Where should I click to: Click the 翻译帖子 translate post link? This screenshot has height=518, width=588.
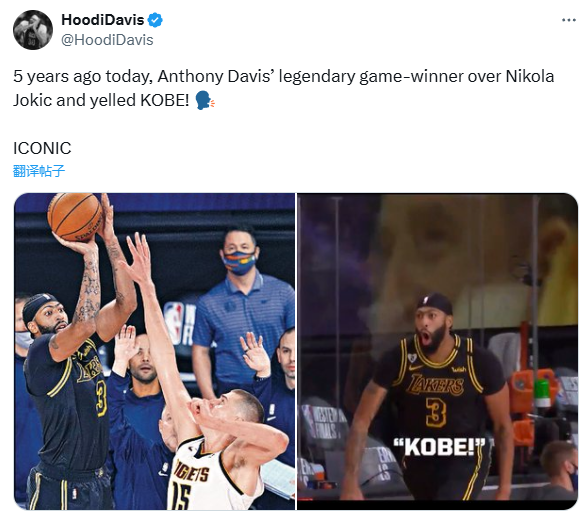[x=39, y=171]
